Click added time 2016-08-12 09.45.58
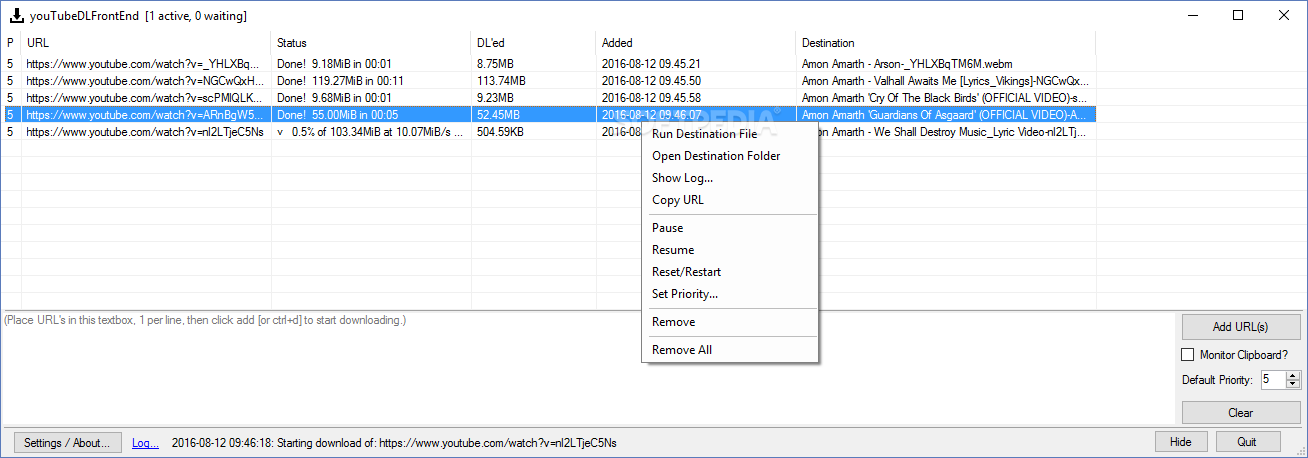 pos(651,98)
